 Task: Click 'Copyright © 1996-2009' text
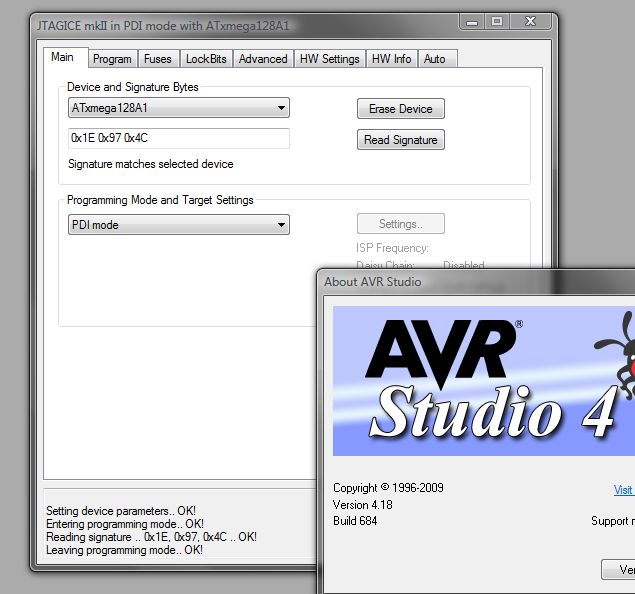click(388, 488)
